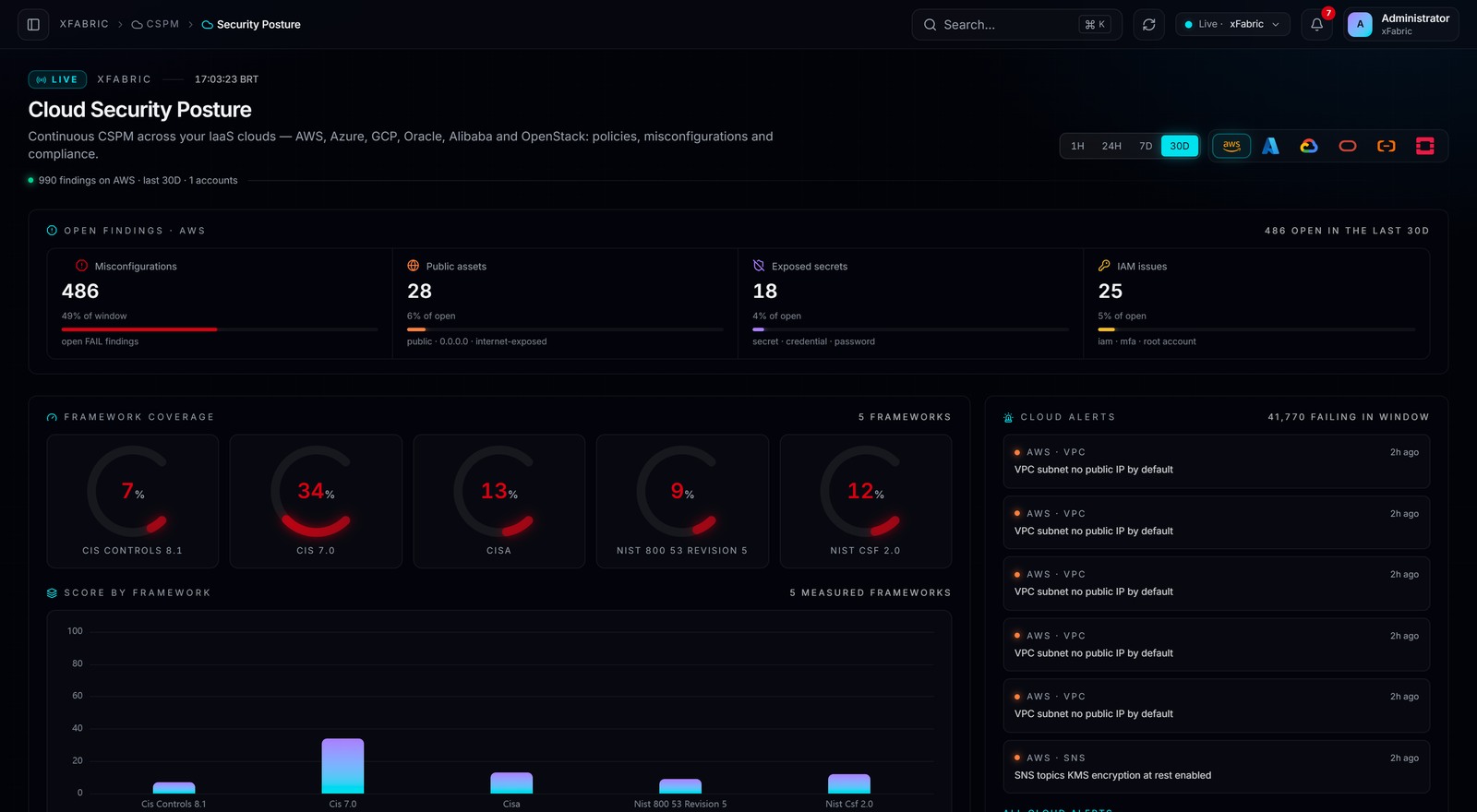
Task: Open the CIS 7.0 gauge card
Action: (x=316, y=501)
